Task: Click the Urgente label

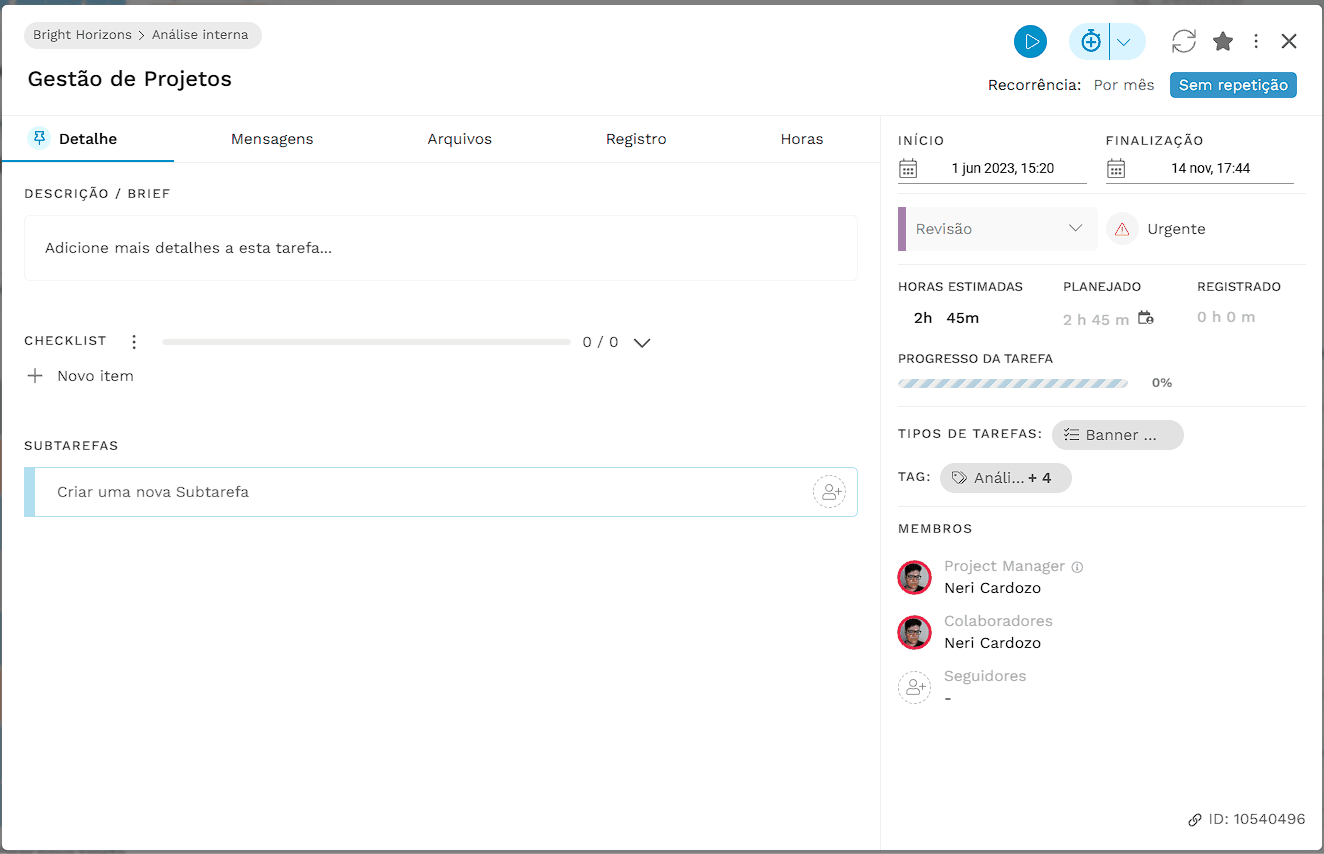Action: (1176, 229)
